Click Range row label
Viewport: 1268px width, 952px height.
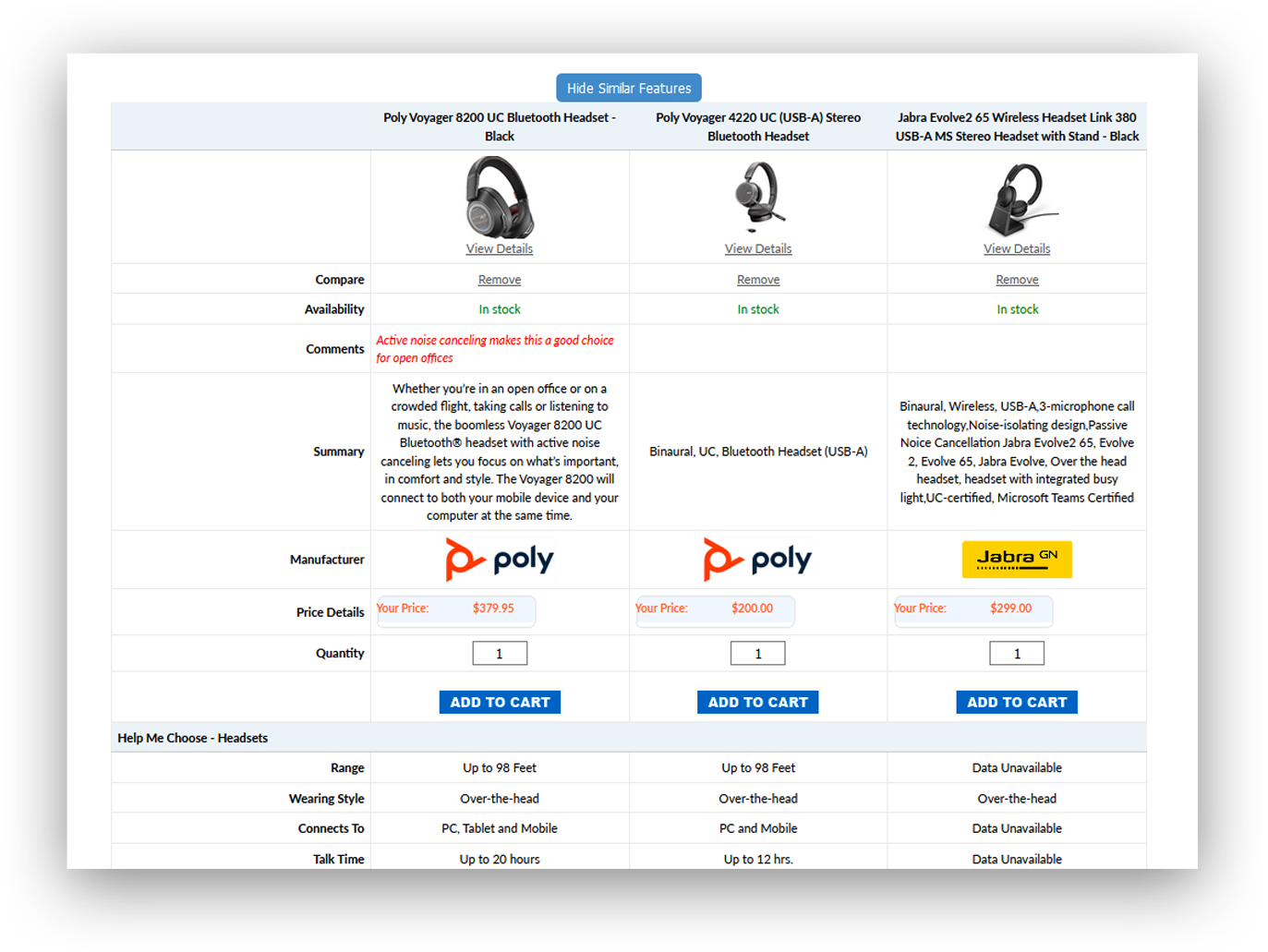[347, 768]
